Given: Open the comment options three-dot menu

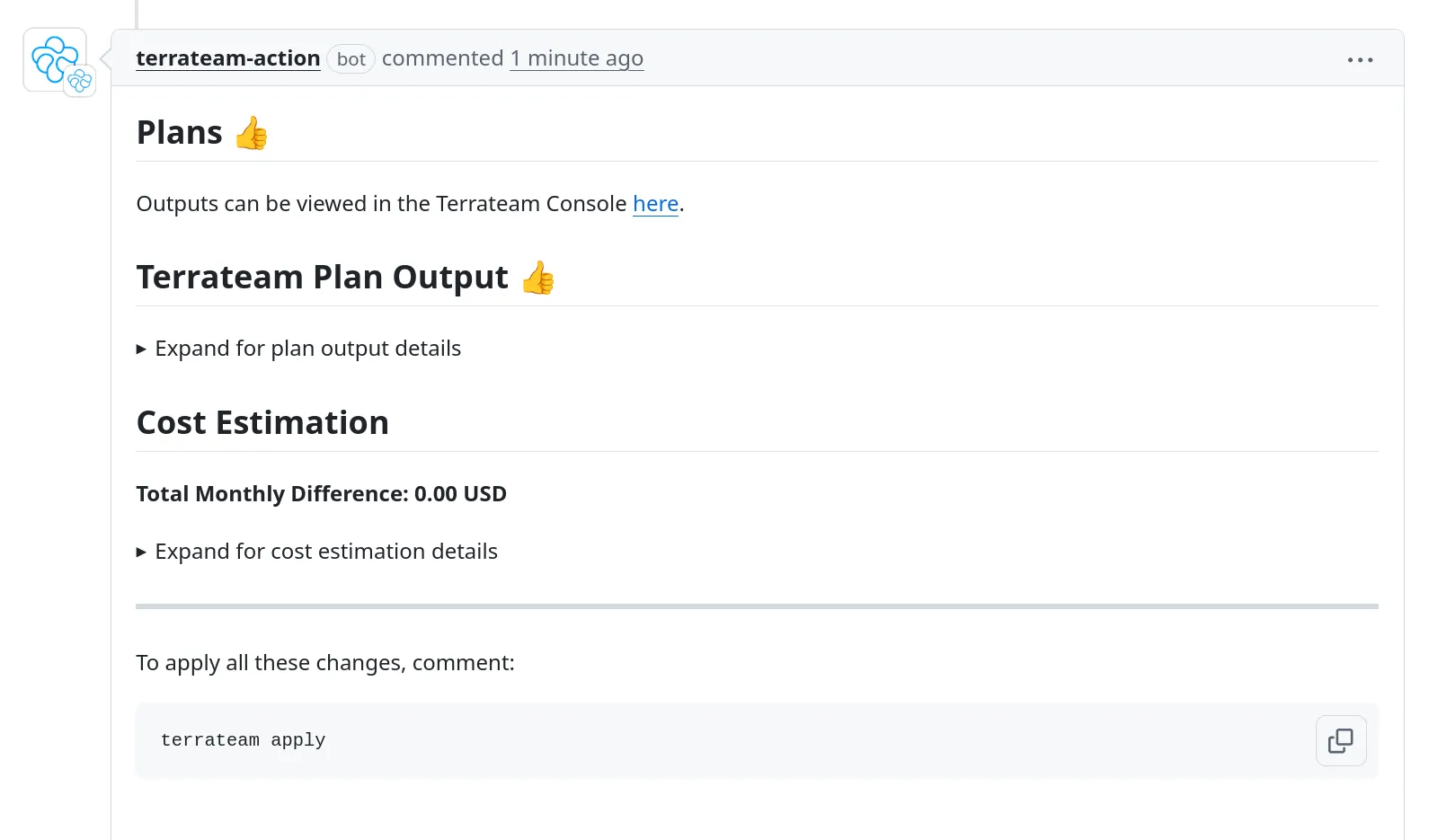Looking at the screenshot, I should click(1360, 59).
